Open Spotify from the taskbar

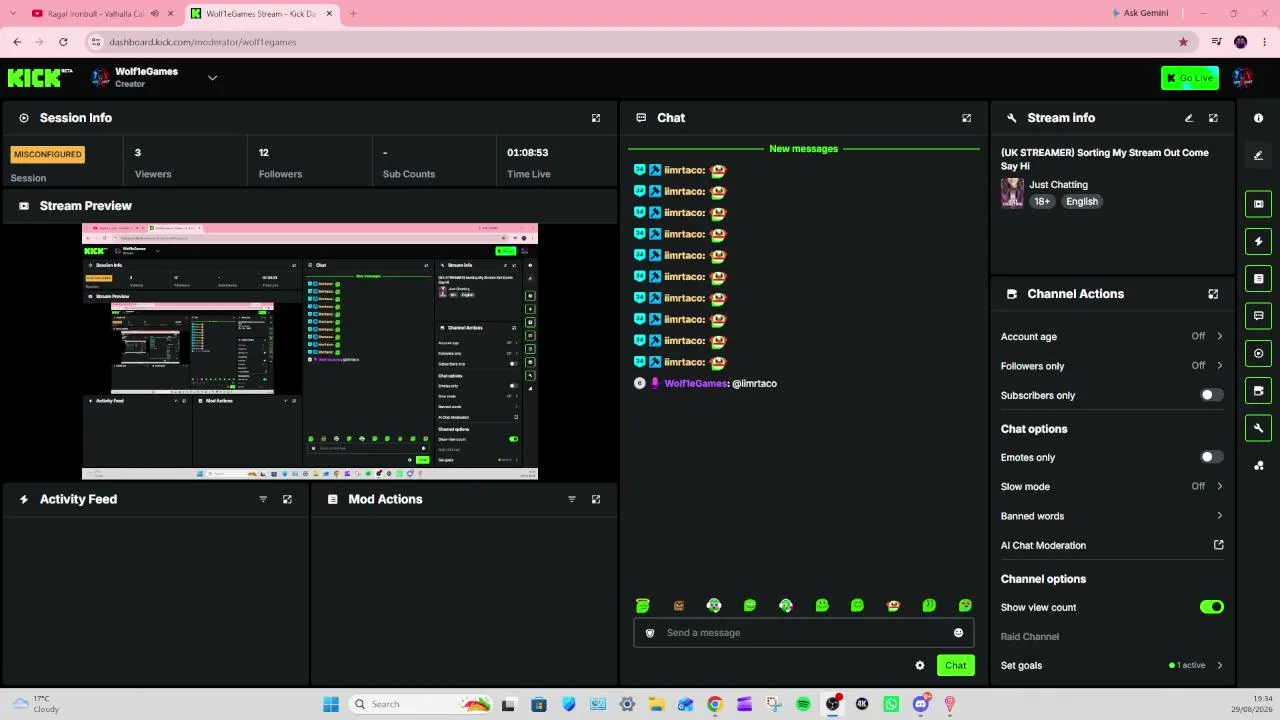(x=803, y=705)
